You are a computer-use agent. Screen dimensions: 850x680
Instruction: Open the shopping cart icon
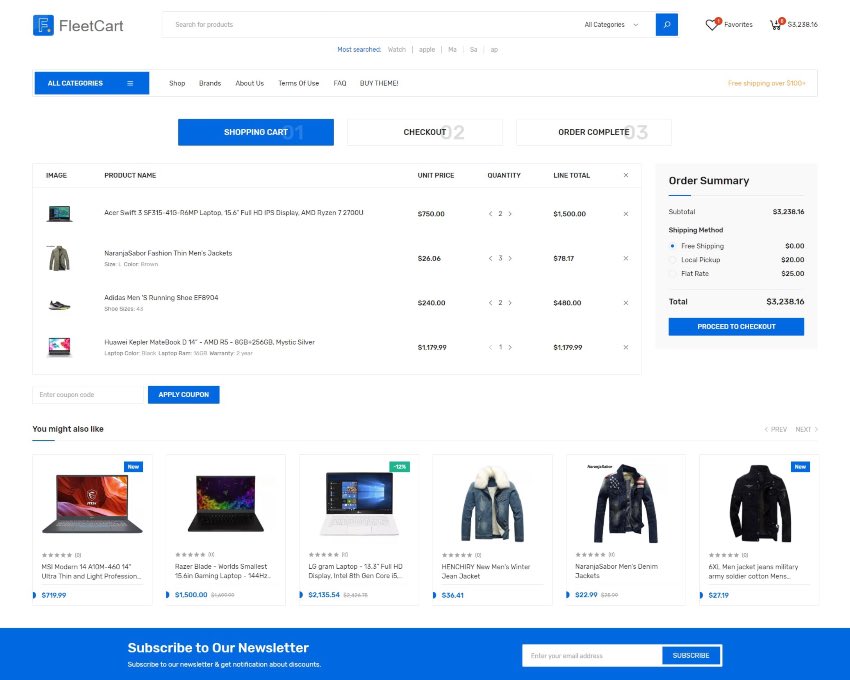coord(777,24)
